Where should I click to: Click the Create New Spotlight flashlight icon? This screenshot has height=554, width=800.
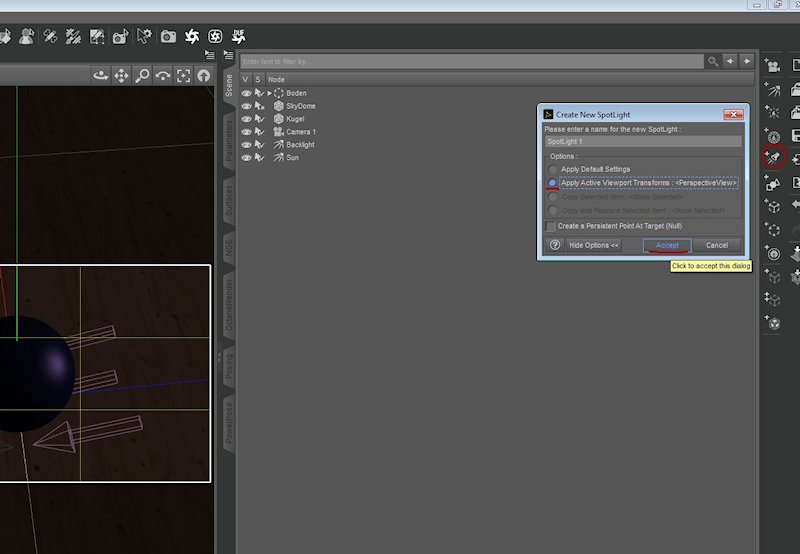pyautogui.click(x=773, y=157)
